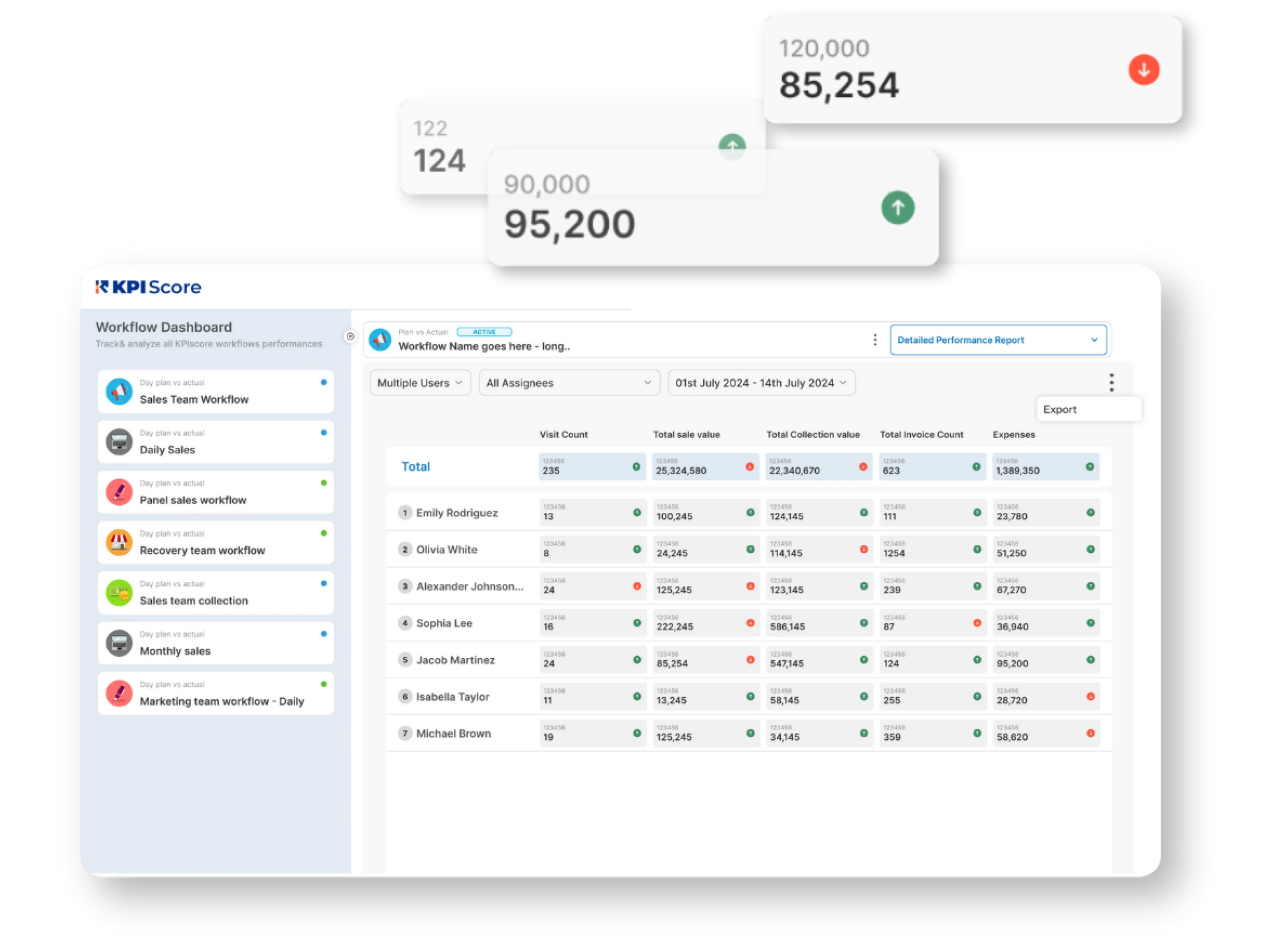Viewport: 1278px width, 952px height.
Task: Click the Expenses column header
Action: [1013, 435]
